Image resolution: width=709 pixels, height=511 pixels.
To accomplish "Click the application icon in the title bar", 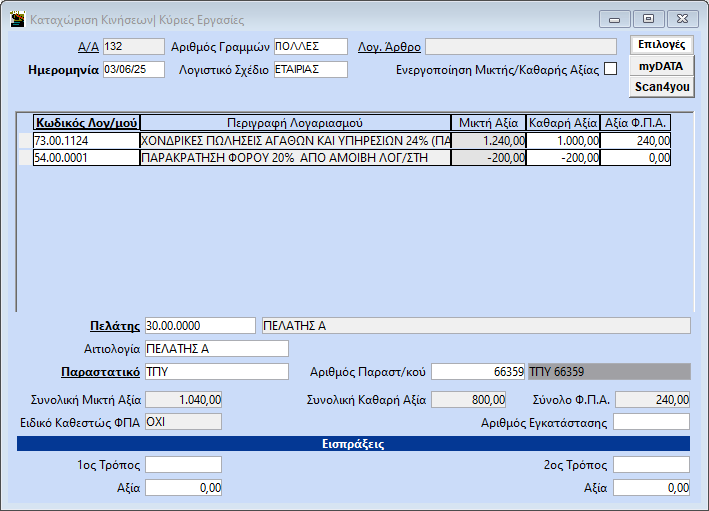I will [17, 19].
